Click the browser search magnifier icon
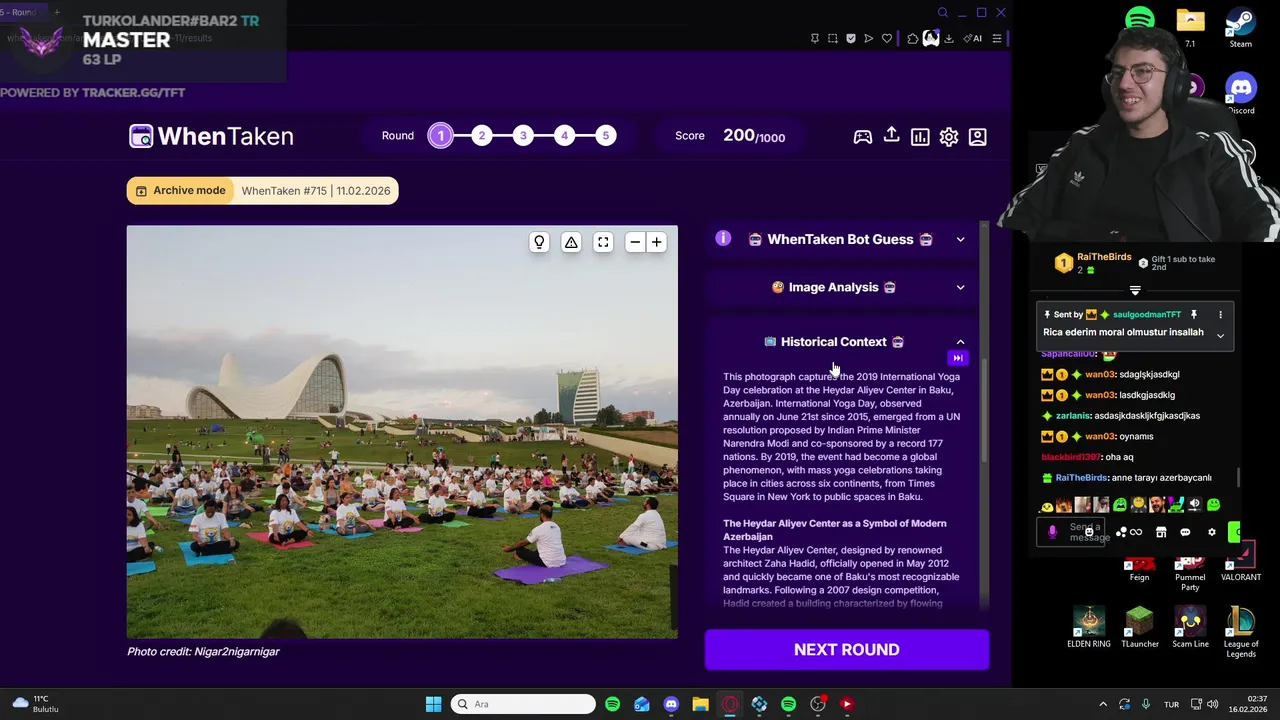 (x=942, y=13)
